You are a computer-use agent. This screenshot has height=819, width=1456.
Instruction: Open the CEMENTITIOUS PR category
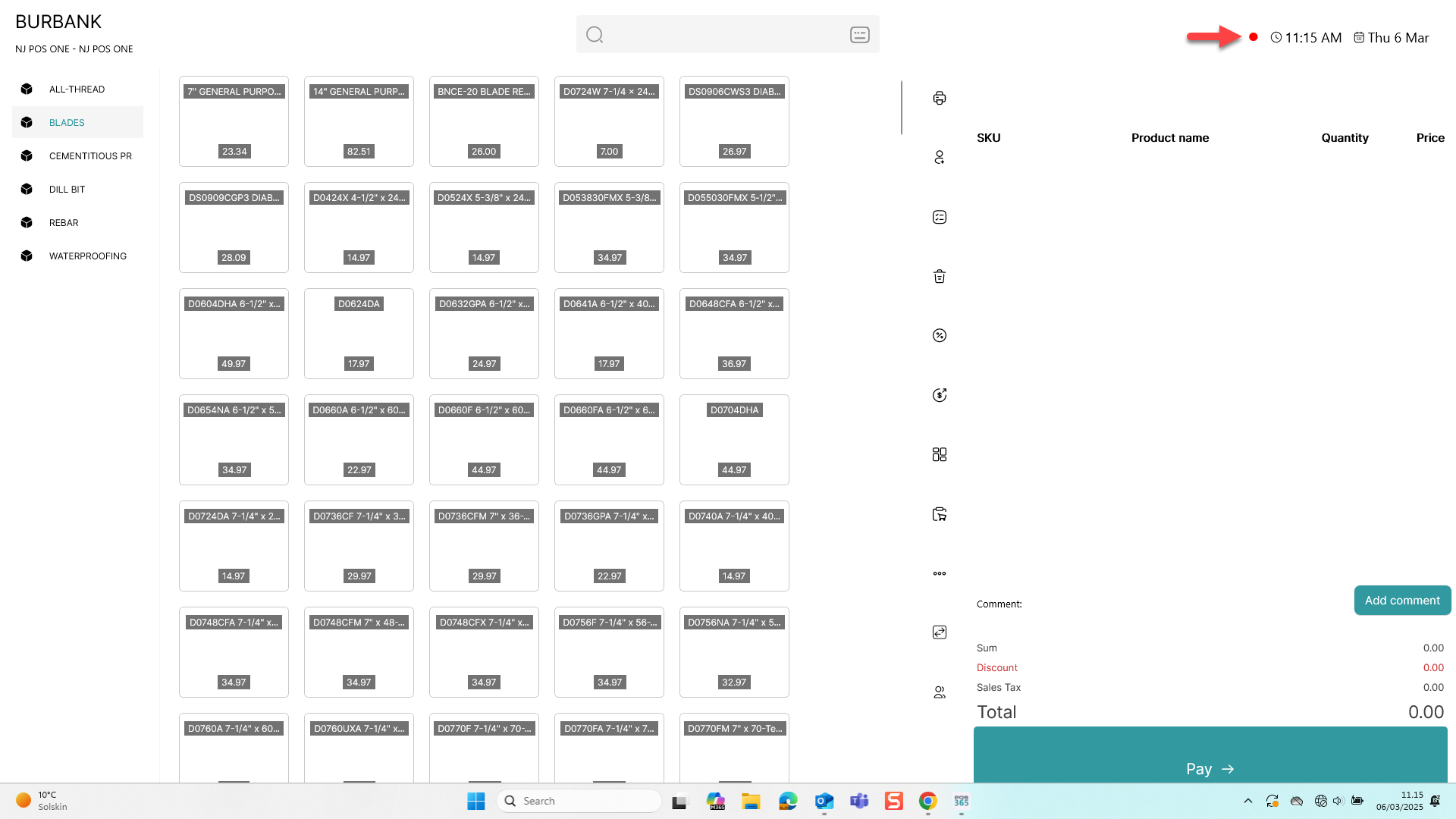(x=77, y=155)
